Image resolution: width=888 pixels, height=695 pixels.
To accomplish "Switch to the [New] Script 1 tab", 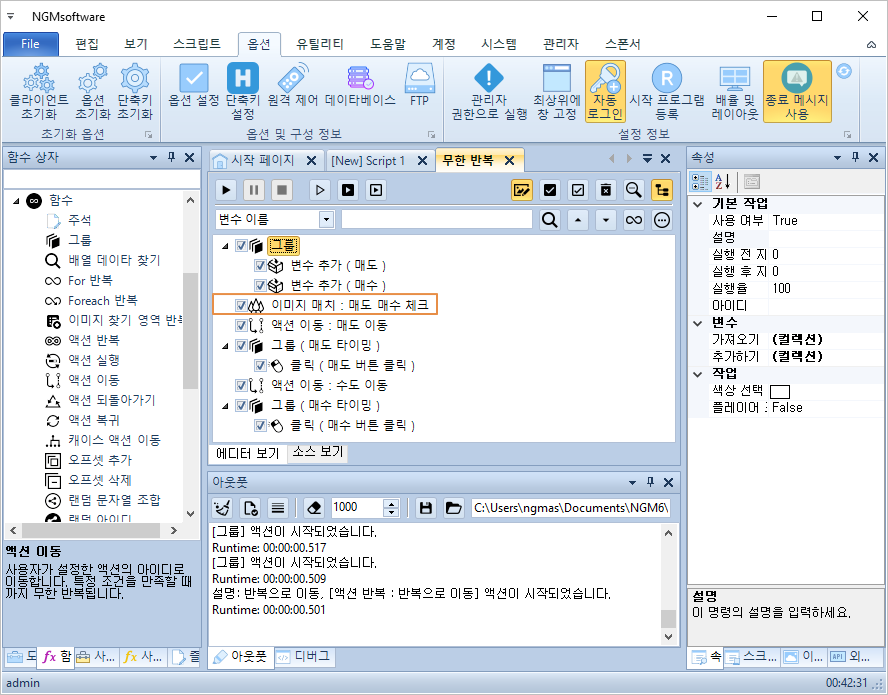I will point(368,160).
